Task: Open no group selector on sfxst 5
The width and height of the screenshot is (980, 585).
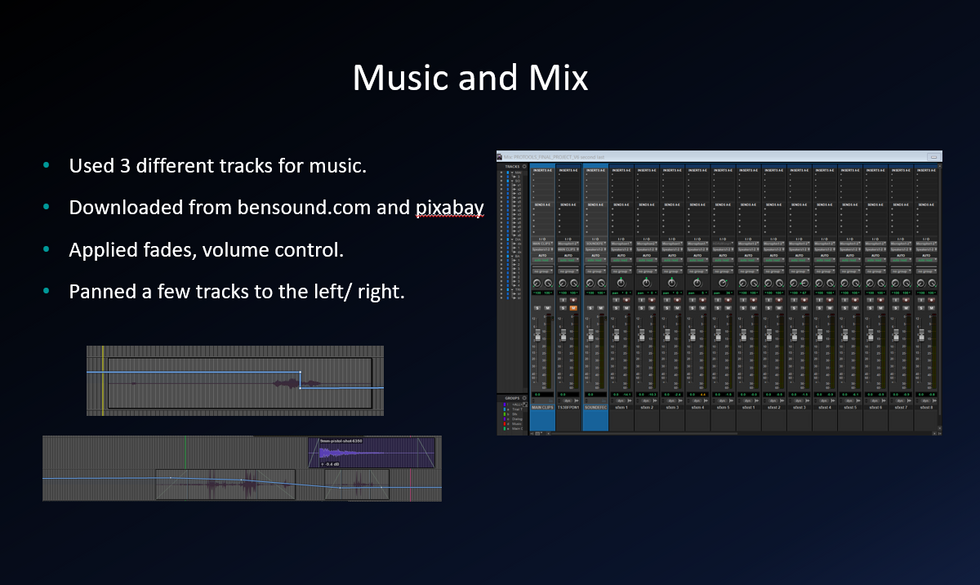Action: [x=850, y=271]
